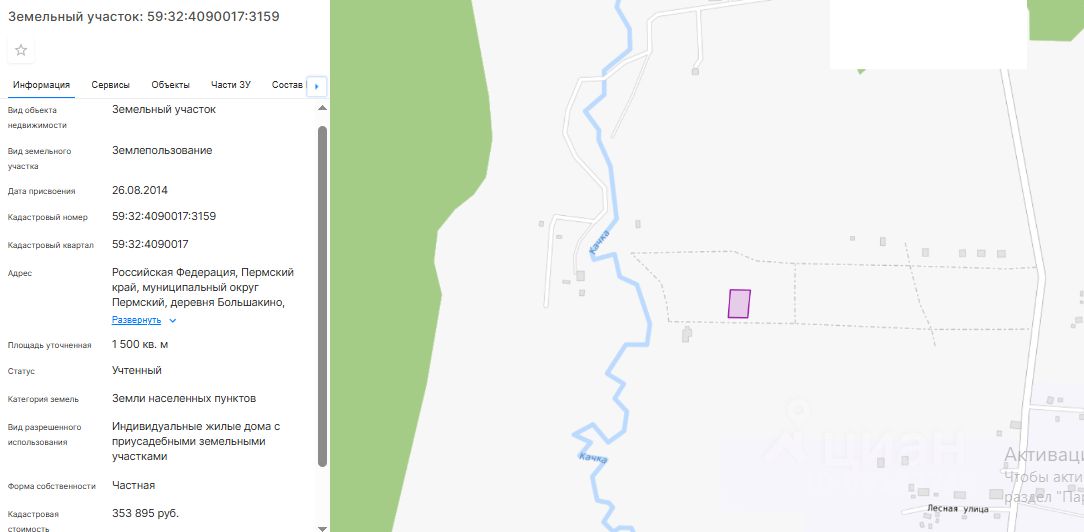
Task: Click the Кадастровый номер value 59:32:4090017:3159
Action: point(164,216)
